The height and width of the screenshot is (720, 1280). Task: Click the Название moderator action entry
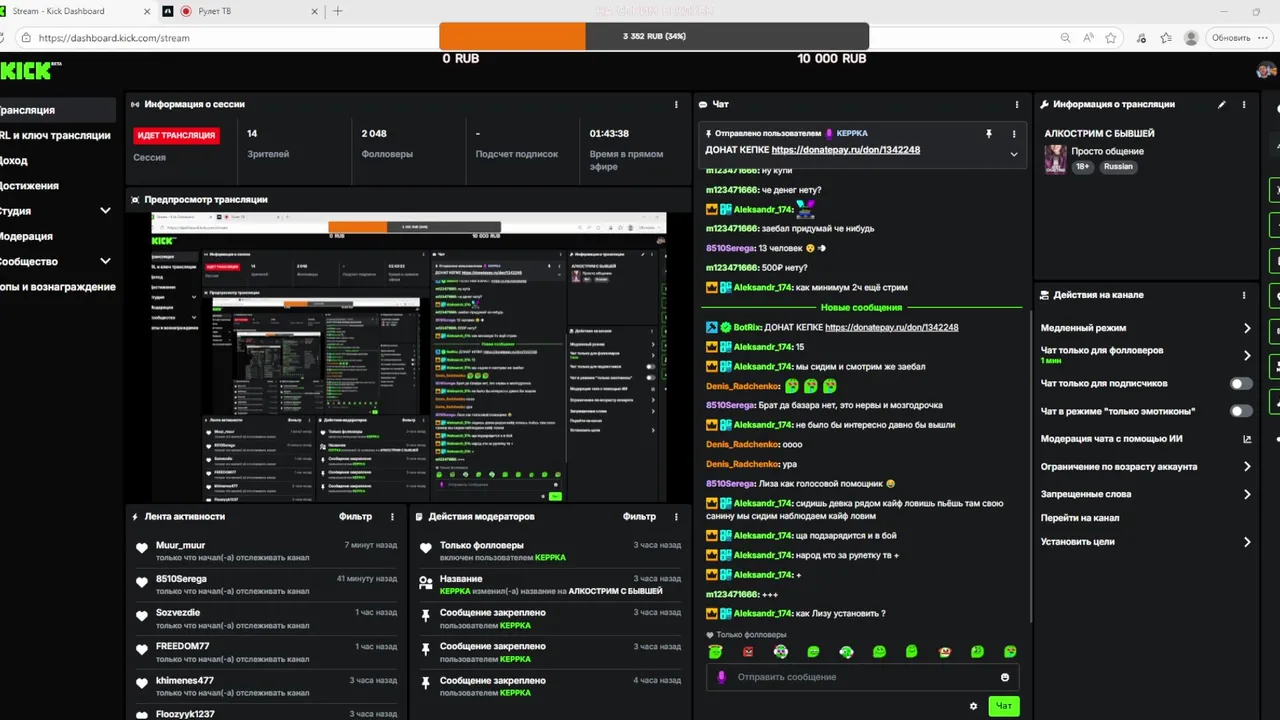click(549, 584)
